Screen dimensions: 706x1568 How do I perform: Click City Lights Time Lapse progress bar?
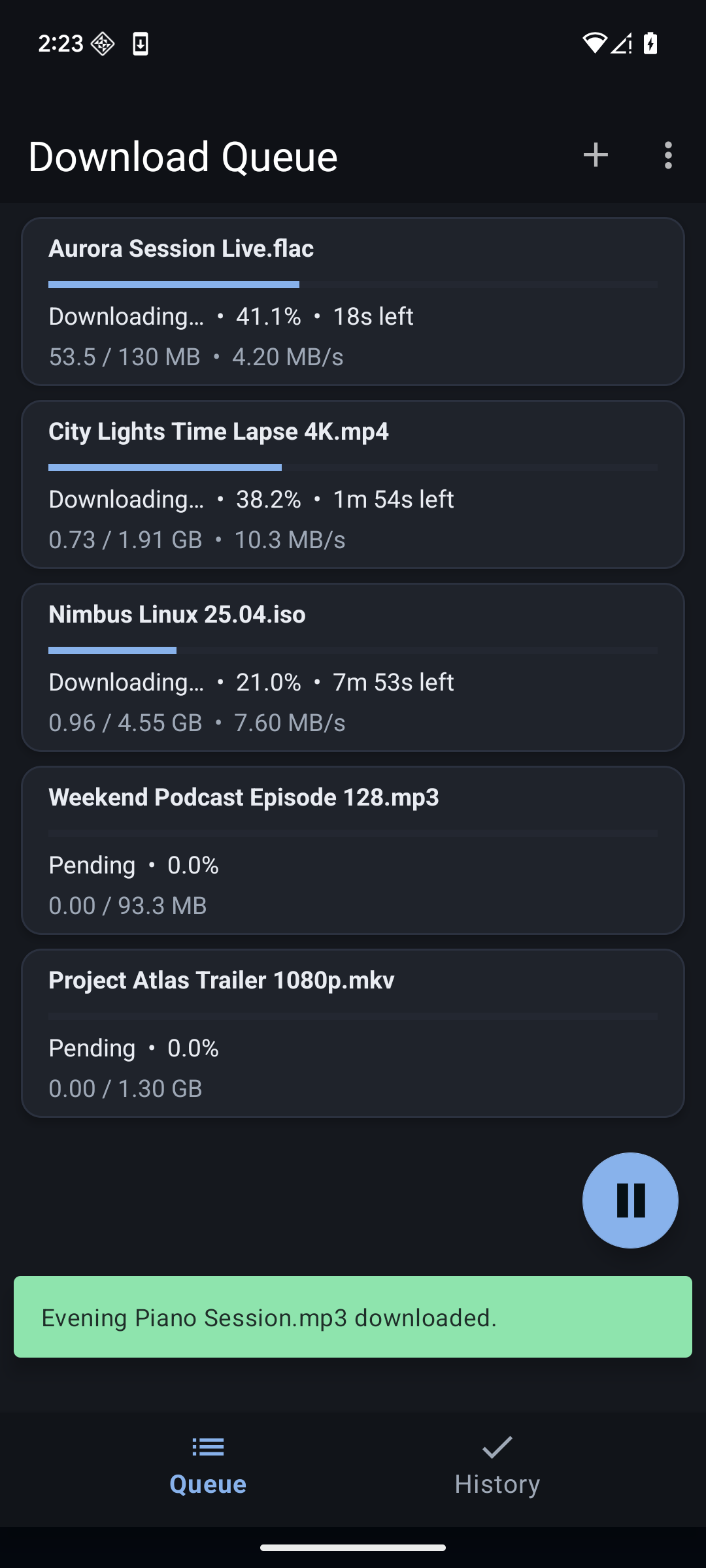[x=353, y=468]
